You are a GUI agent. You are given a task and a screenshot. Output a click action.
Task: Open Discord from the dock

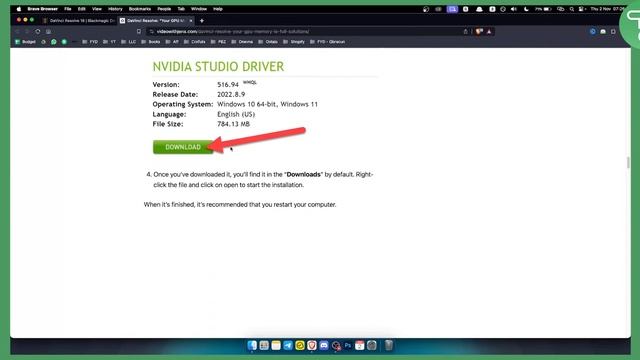324,345
